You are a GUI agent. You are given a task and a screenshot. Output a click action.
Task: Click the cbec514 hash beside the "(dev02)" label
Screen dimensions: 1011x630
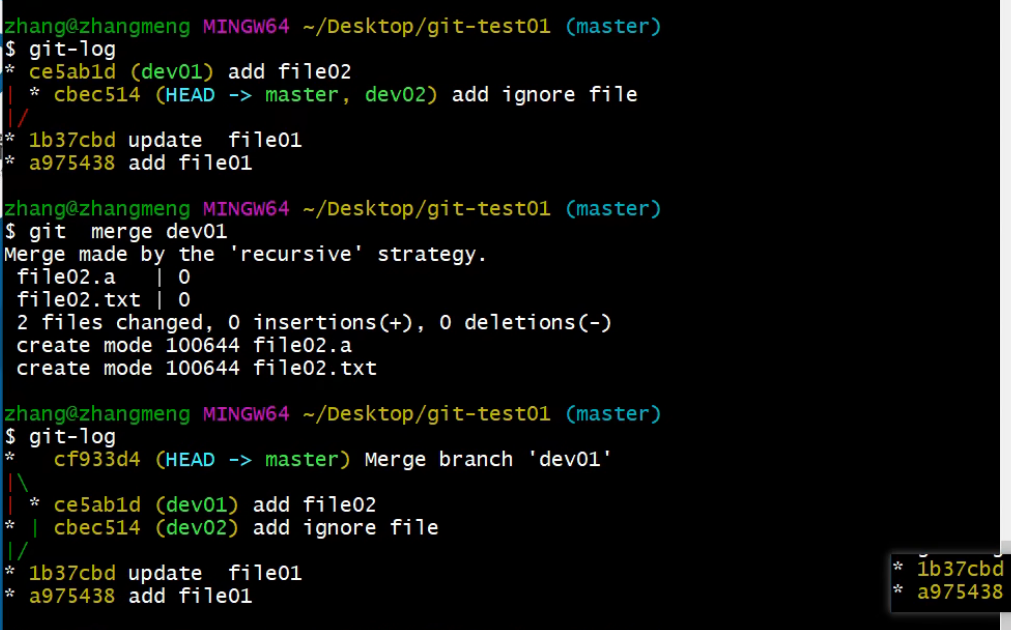click(97, 528)
